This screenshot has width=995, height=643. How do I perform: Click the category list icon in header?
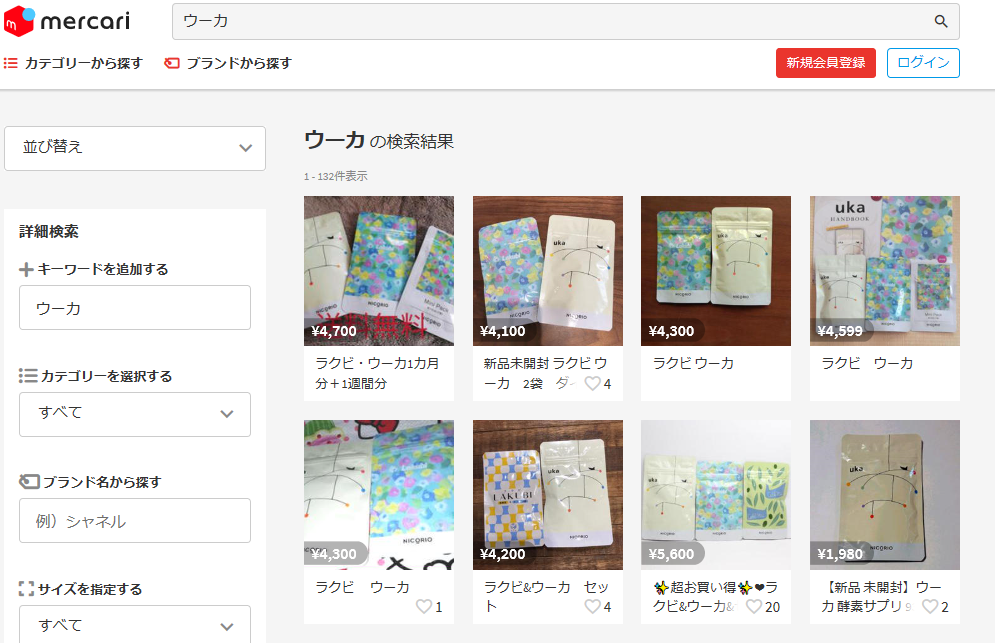(x=11, y=63)
